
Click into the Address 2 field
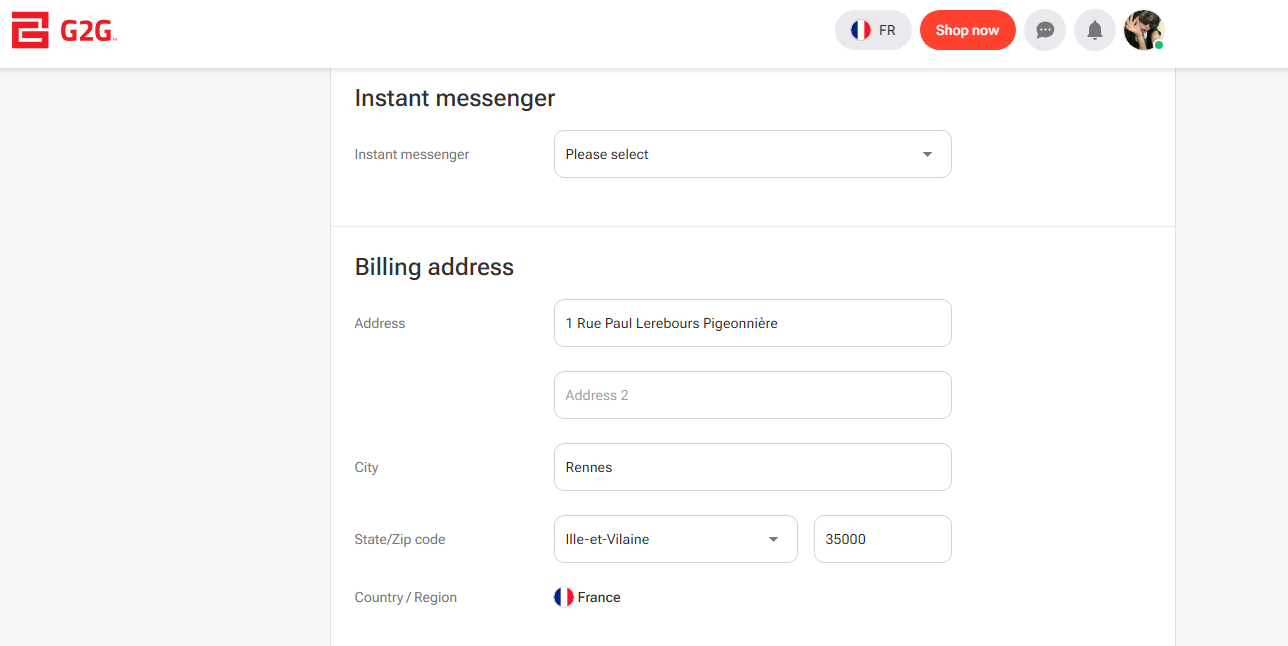(x=752, y=395)
